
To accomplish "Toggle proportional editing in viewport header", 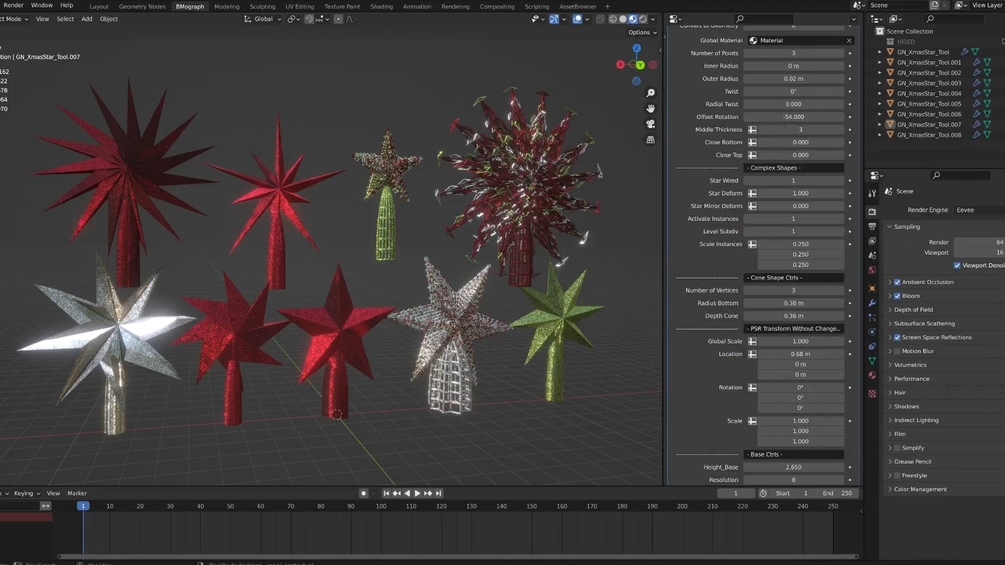I will click(x=338, y=19).
